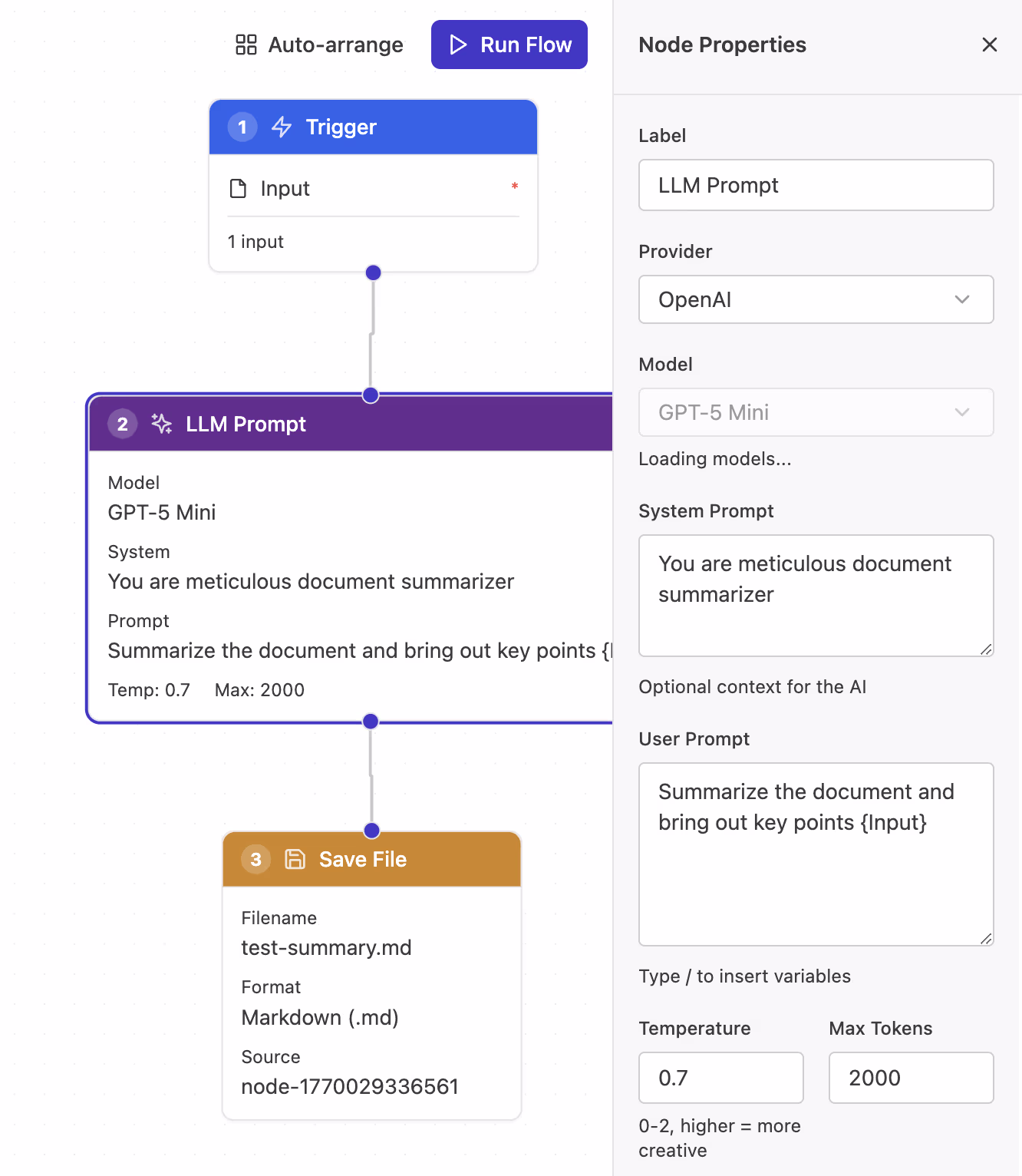Close the Node Properties panel

(x=989, y=45)
